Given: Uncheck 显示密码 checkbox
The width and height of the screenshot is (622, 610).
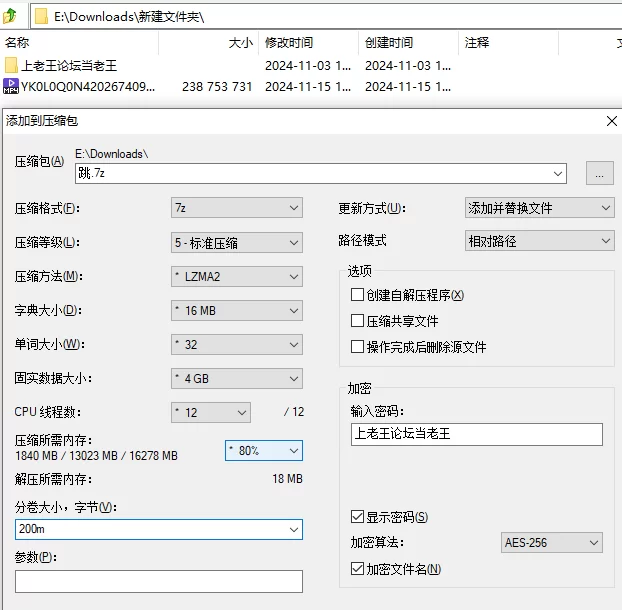Looking at the screenshot, I should [357, 517].
